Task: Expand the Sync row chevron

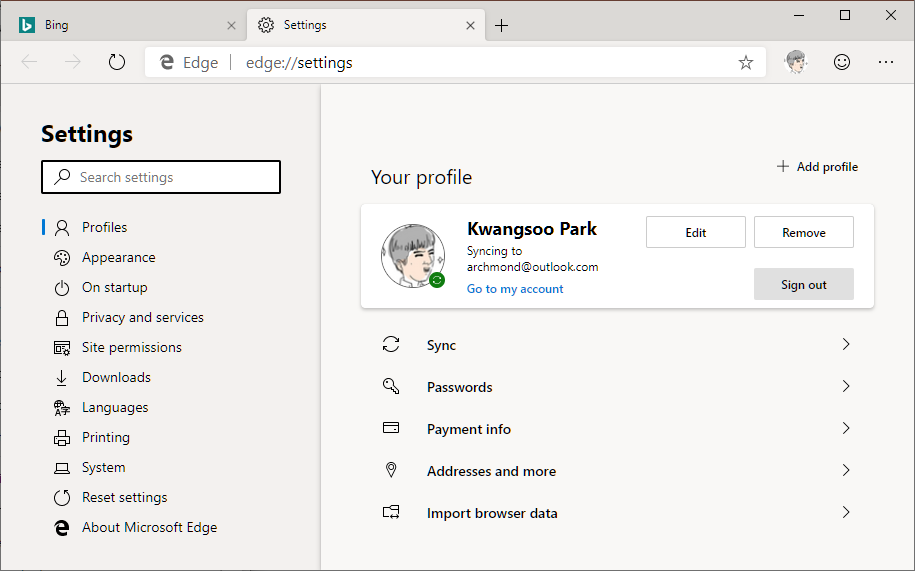Action: (846, 345)
